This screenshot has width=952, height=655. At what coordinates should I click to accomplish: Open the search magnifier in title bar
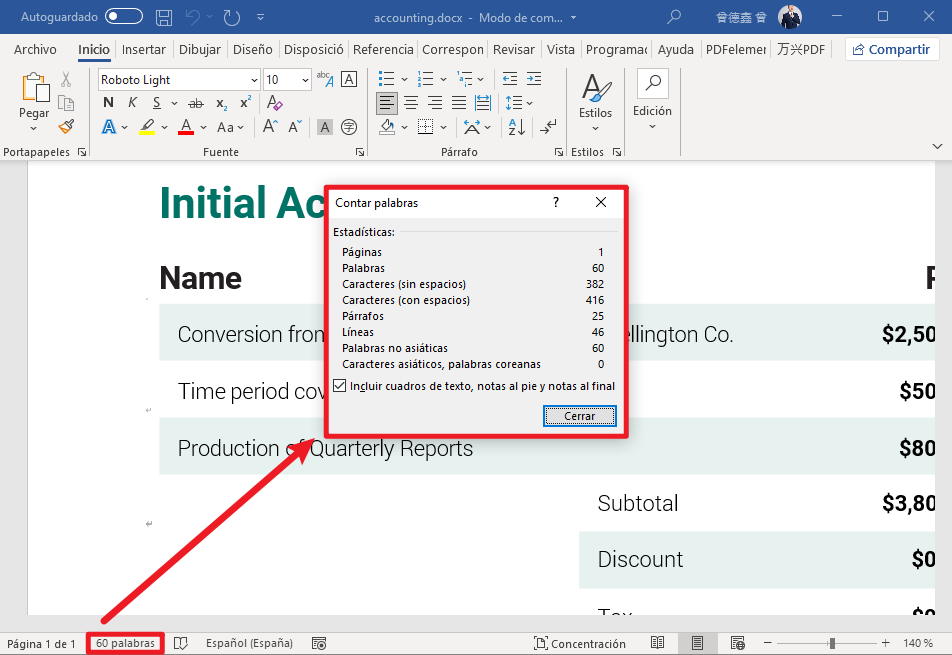[673, 17]
